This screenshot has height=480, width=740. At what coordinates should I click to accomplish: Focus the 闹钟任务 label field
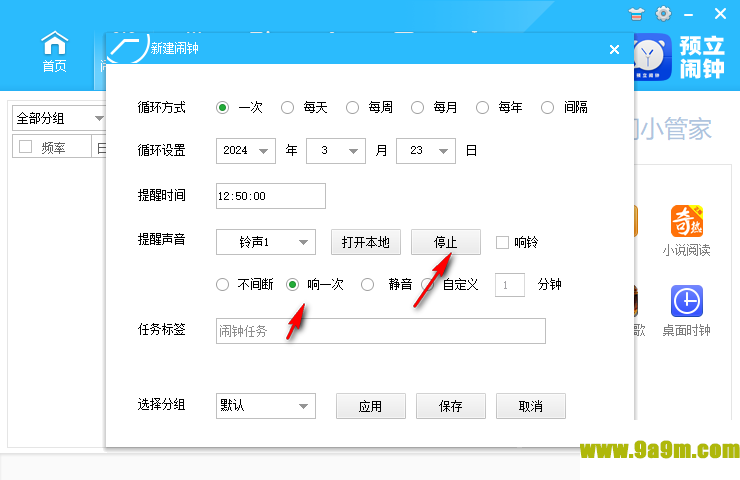coord(381,331)
